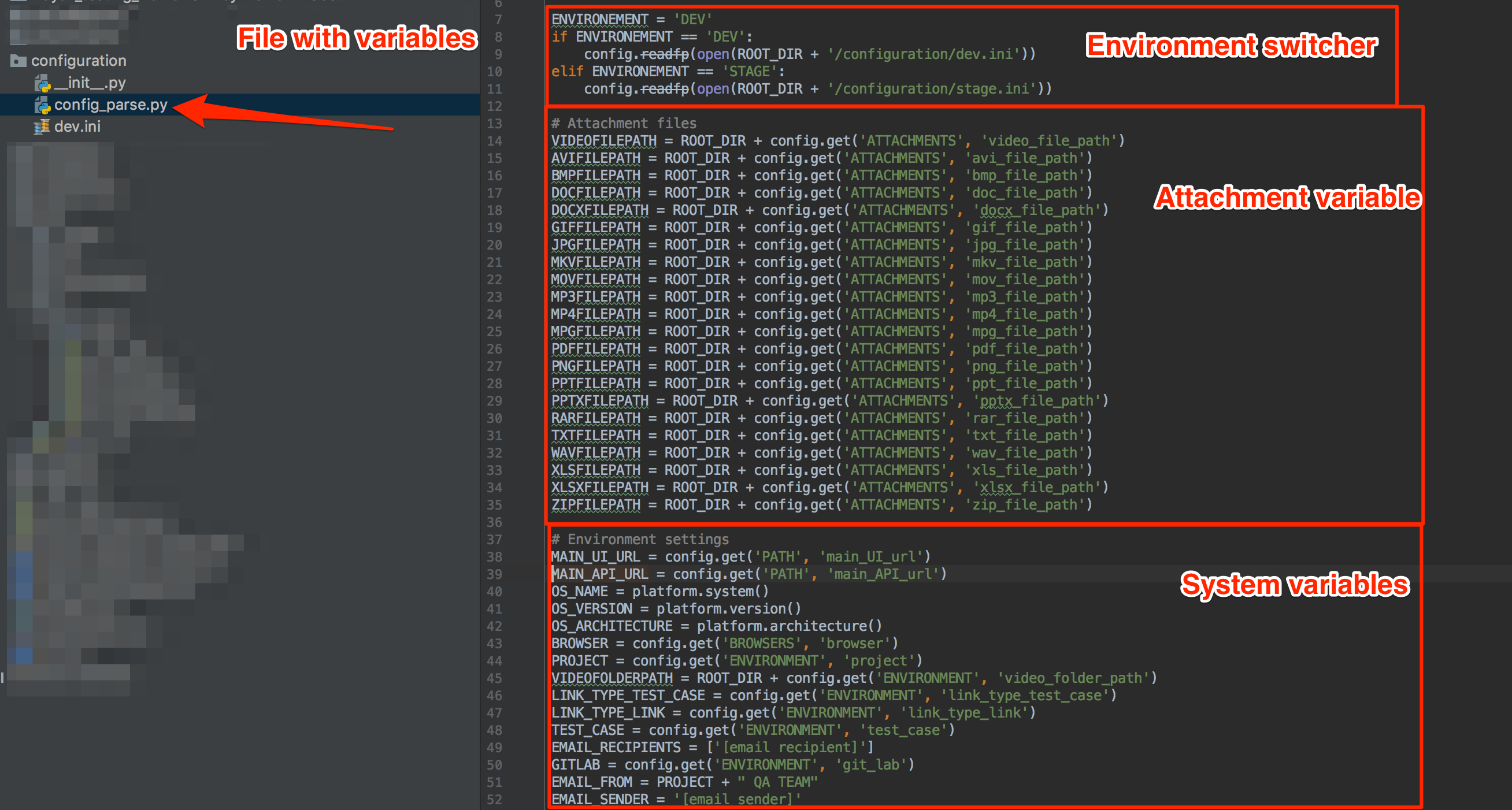Click the Python icon beside config_parse.py
This screenshot has height=810, width=1512.
[42, 105]
